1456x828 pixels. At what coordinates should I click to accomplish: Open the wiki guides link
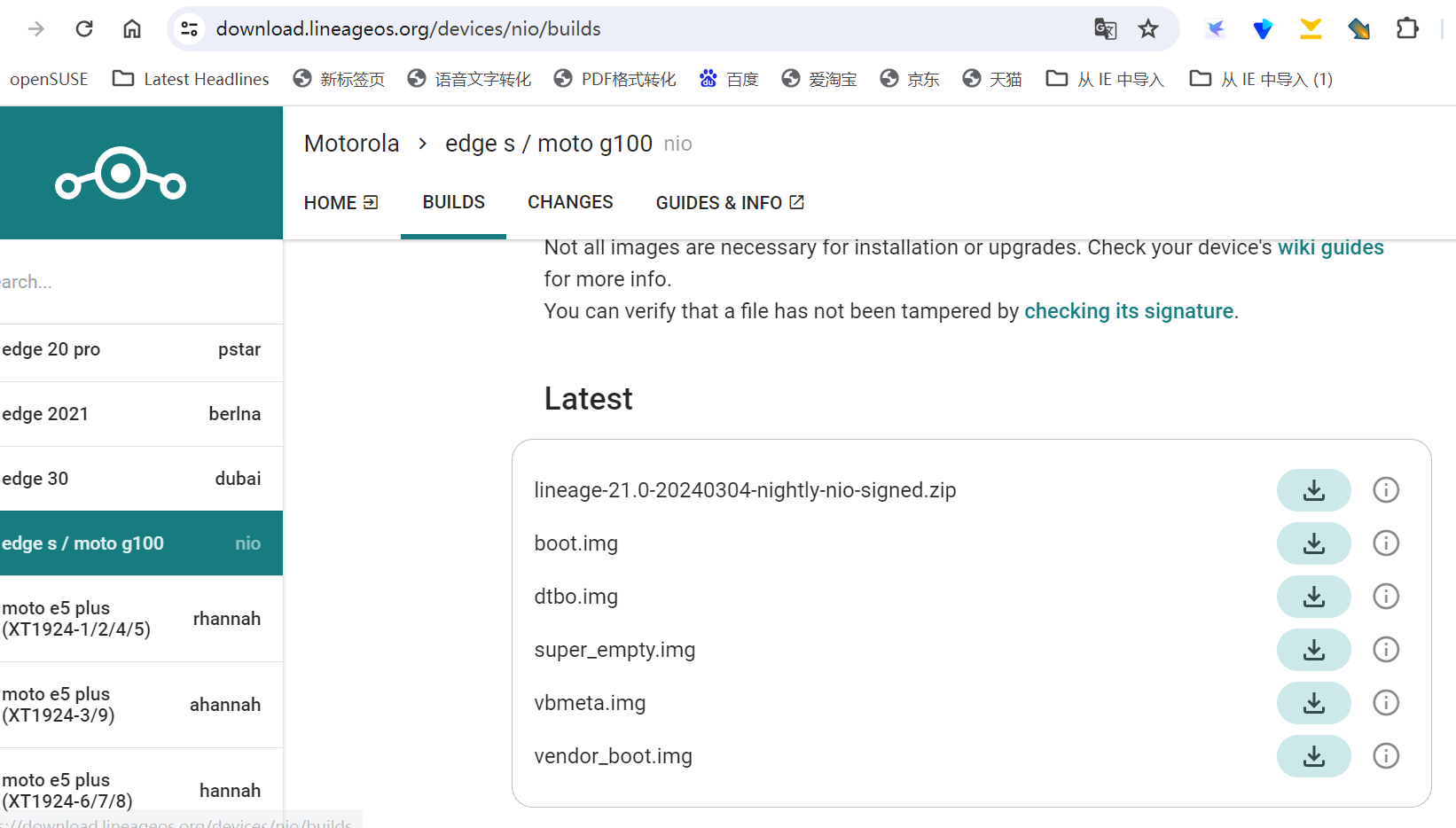pos(1330,247)
